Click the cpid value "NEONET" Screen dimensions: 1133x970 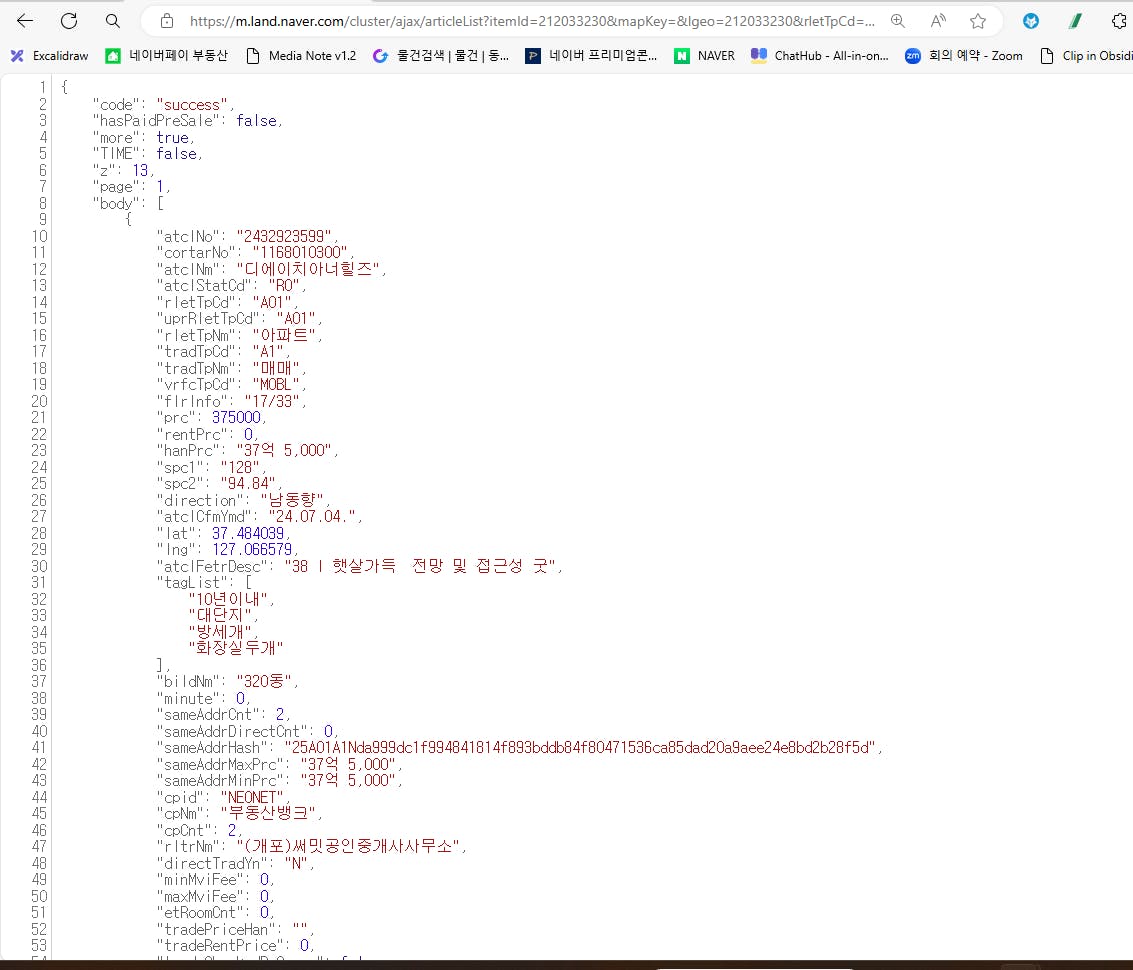point(252,797)
